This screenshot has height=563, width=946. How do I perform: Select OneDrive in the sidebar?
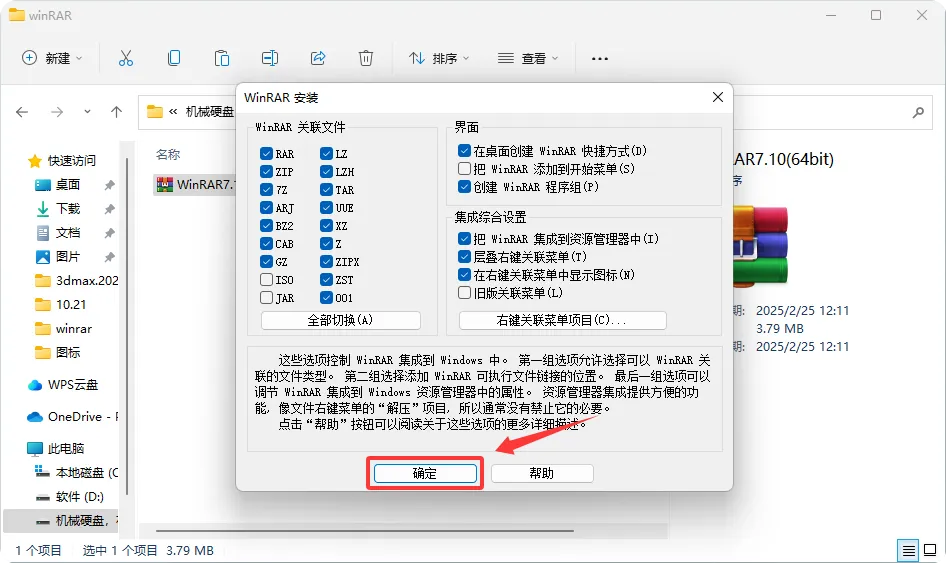[x=73, y=417]
